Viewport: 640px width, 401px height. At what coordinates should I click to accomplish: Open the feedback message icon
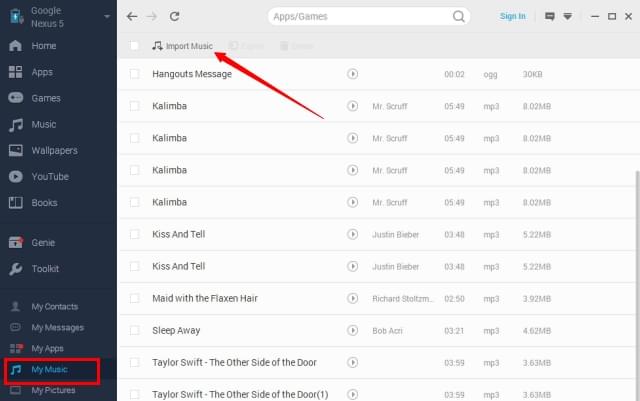pos(550,16)
